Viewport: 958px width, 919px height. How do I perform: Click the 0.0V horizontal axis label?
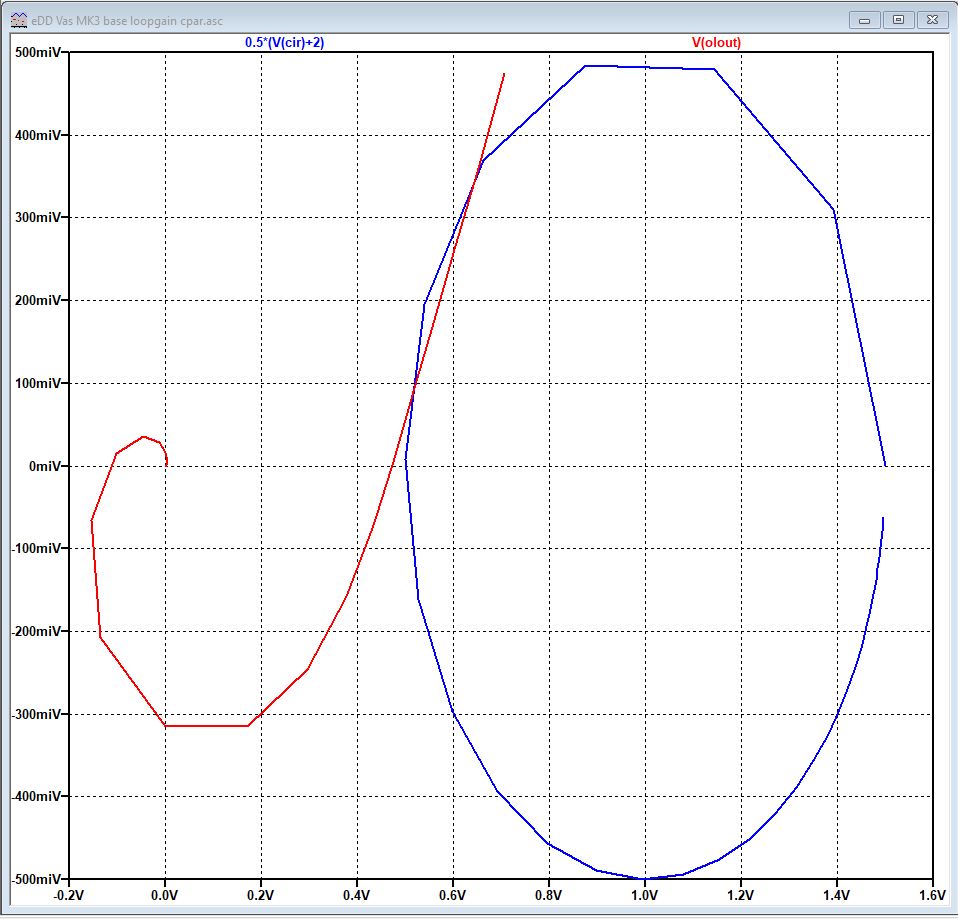click(165, 896)
